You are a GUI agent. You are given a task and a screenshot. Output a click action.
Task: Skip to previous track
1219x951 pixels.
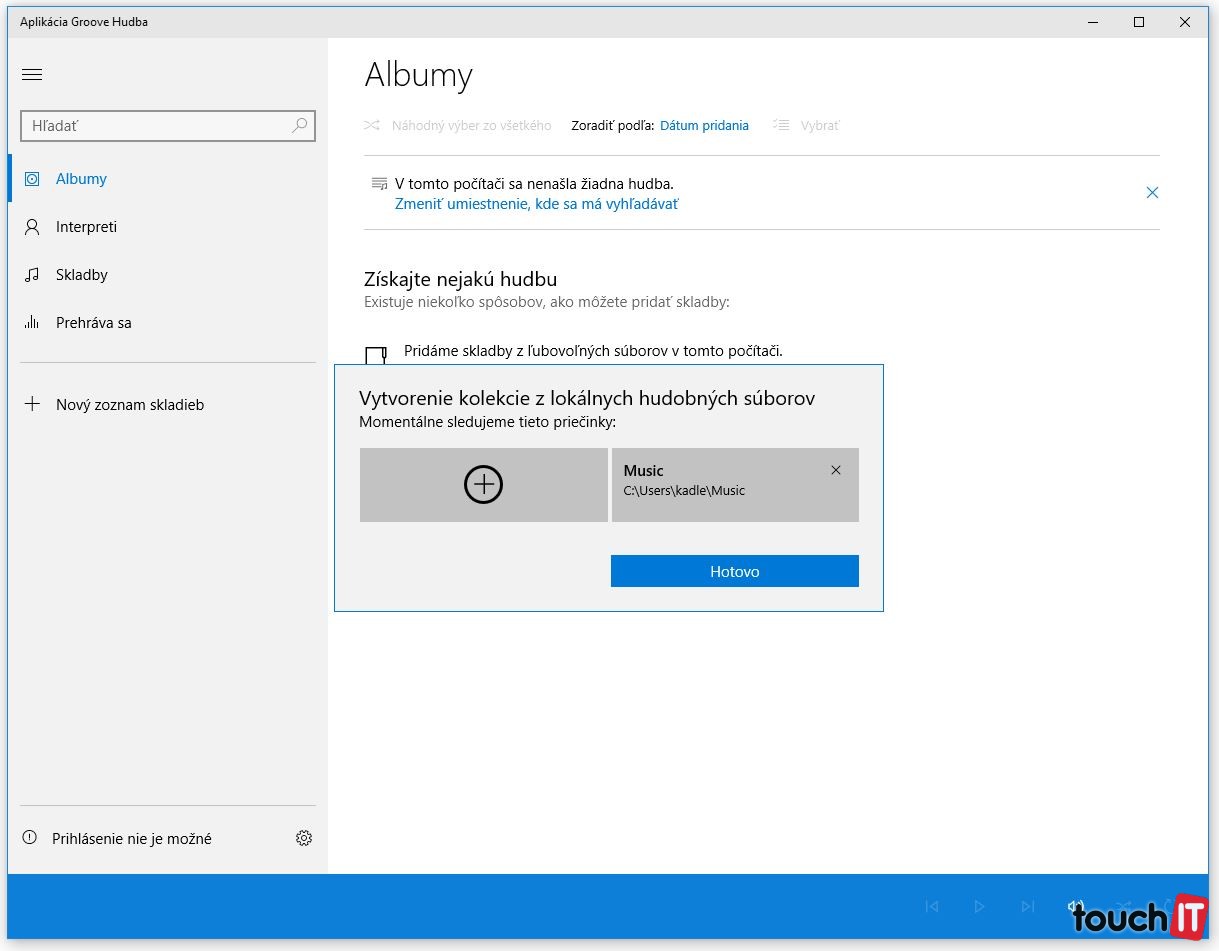932,906
